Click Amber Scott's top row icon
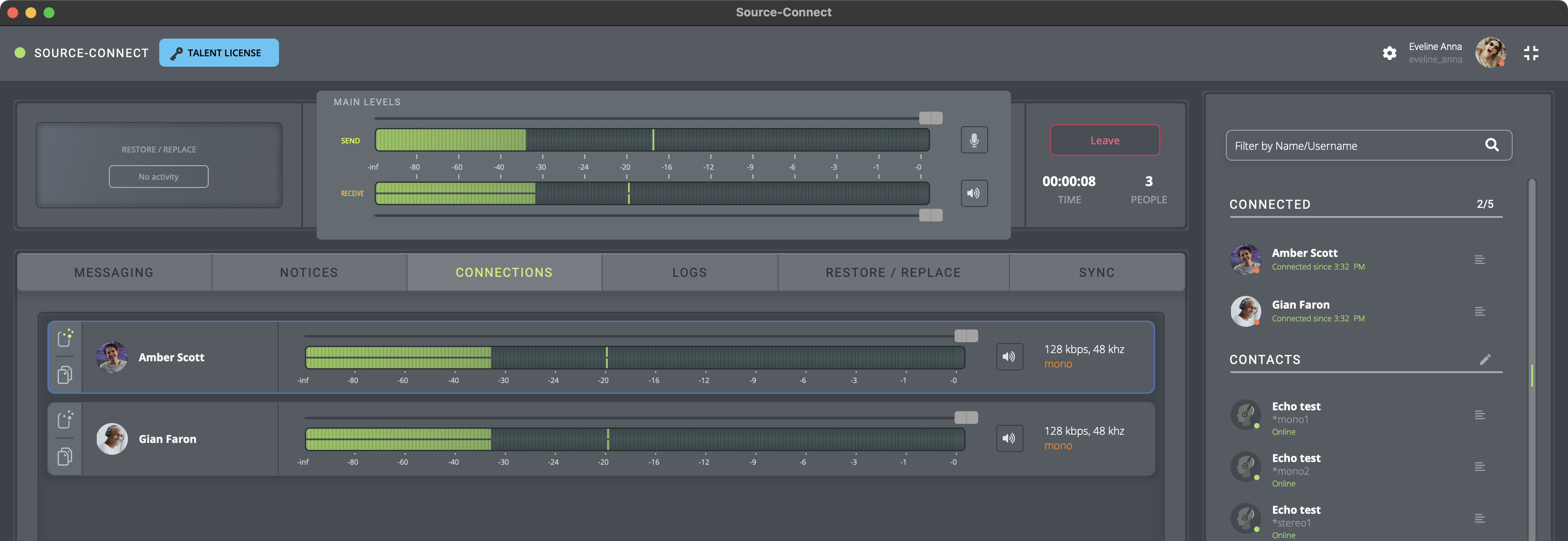 pos(65,338)
